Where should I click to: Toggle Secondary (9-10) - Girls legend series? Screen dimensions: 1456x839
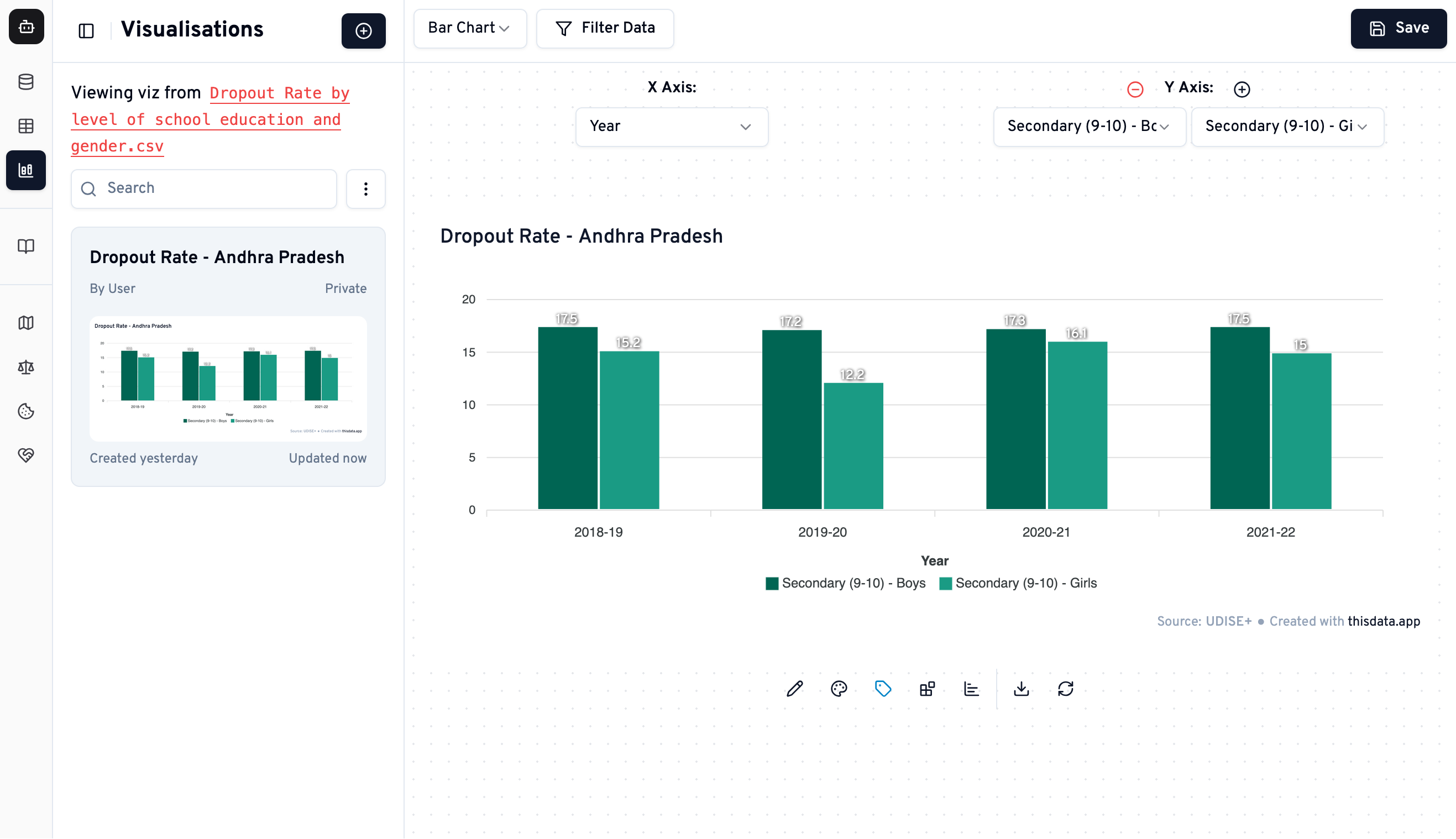click(1020, 583)
